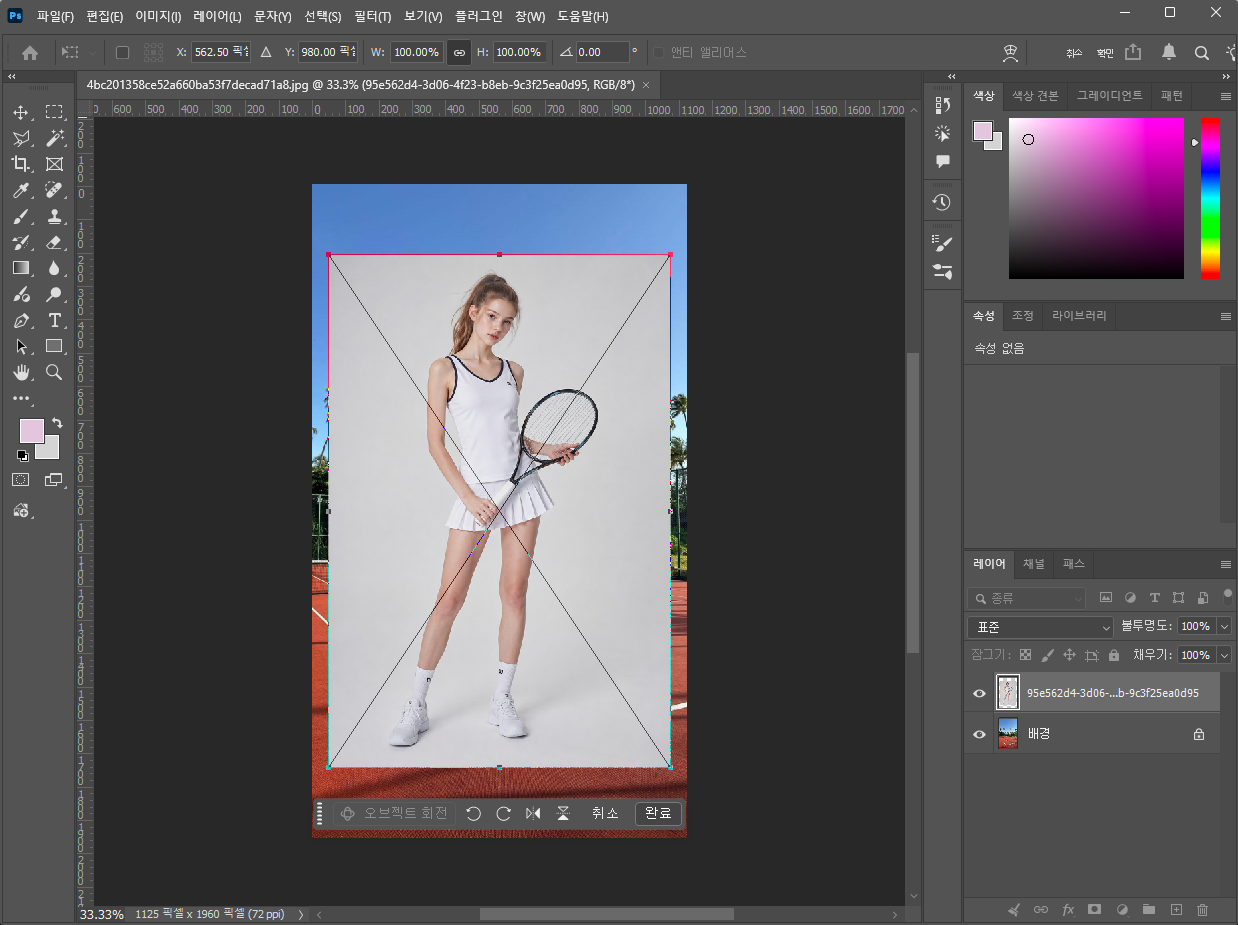Expand the toolbar double-arrow

[x=12, y=76]
